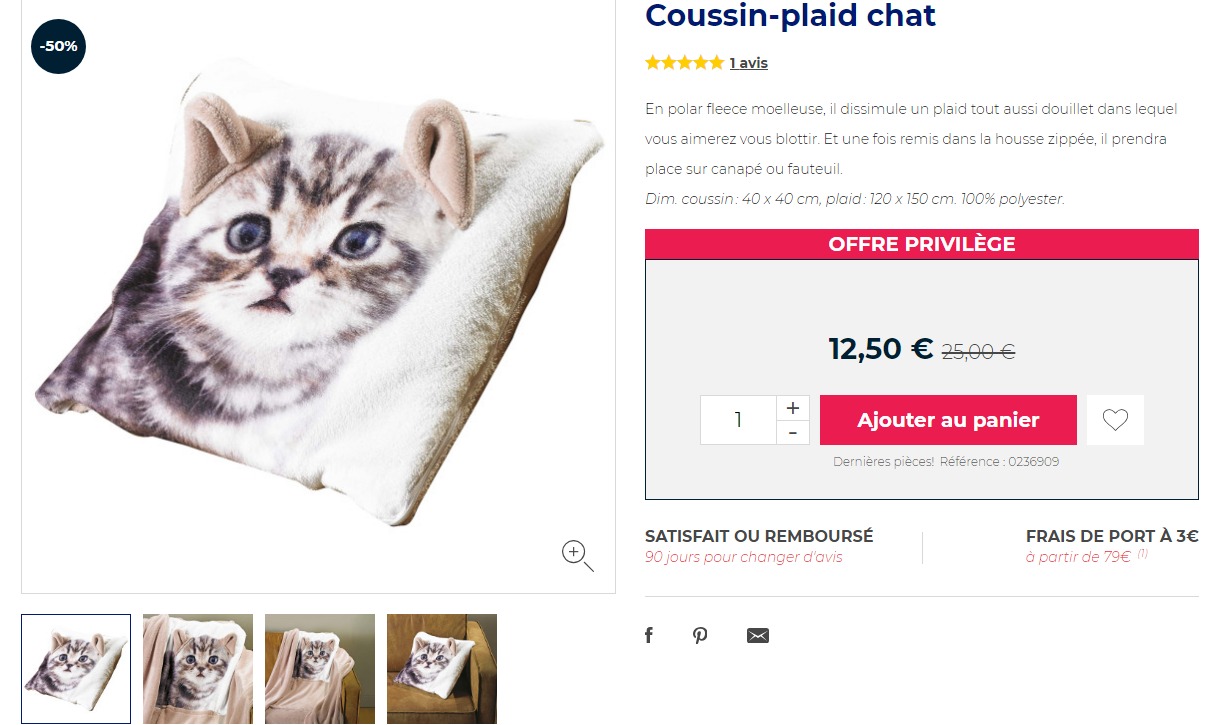The image size is (1228, 725).
Task: Select second thumbnail with cat plaid close-up
Action: 198,668
